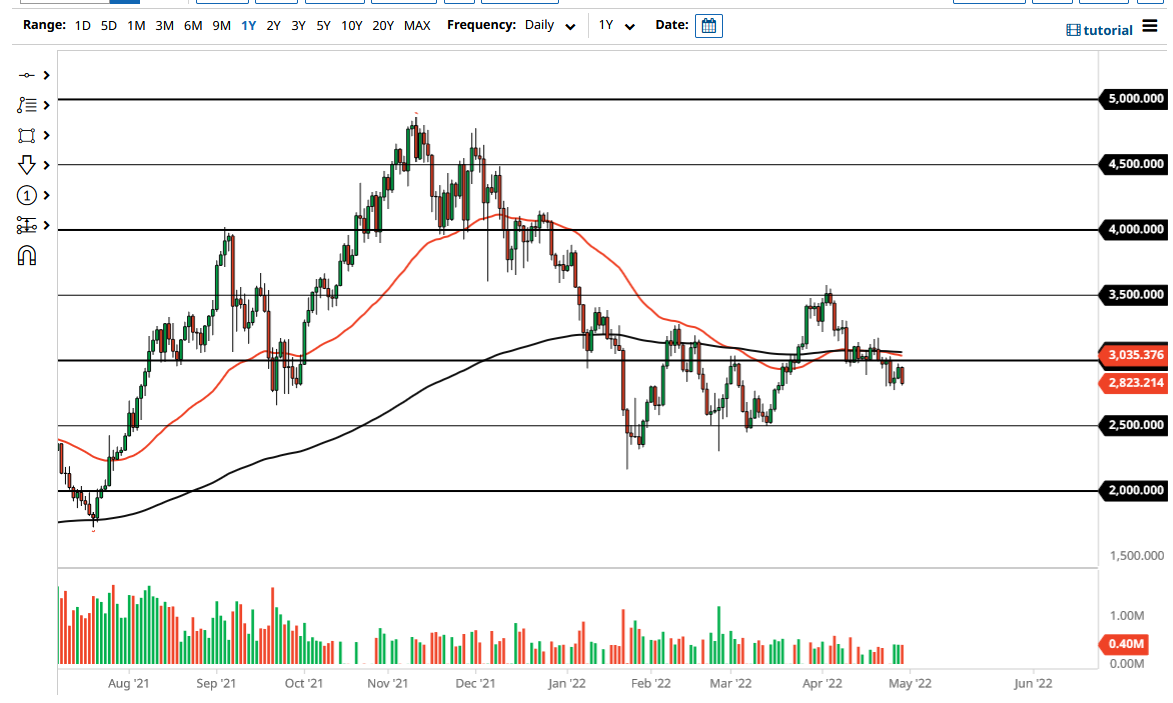Open the hamburger menu at top right
The width and height of the screenshot is (1173, 703).
point(1149,26)
